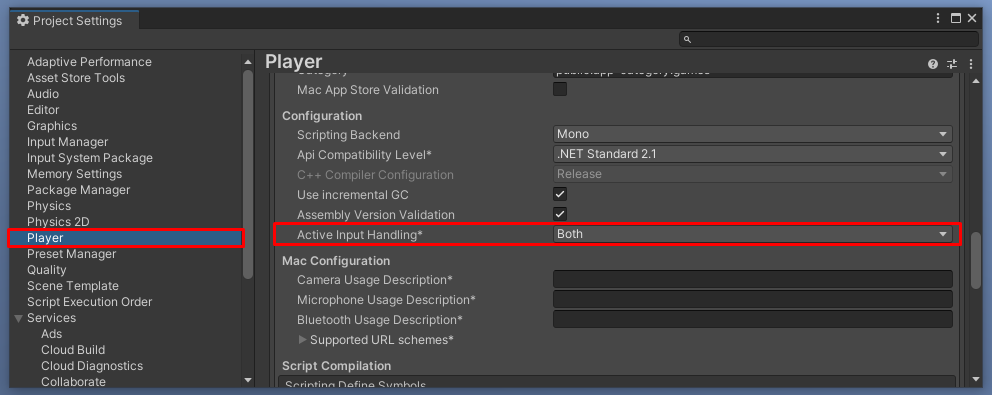The height and width of the screenshot is (395, 992).
Task: Disable Use incremental GC checkbox
Action: [560, 194]
